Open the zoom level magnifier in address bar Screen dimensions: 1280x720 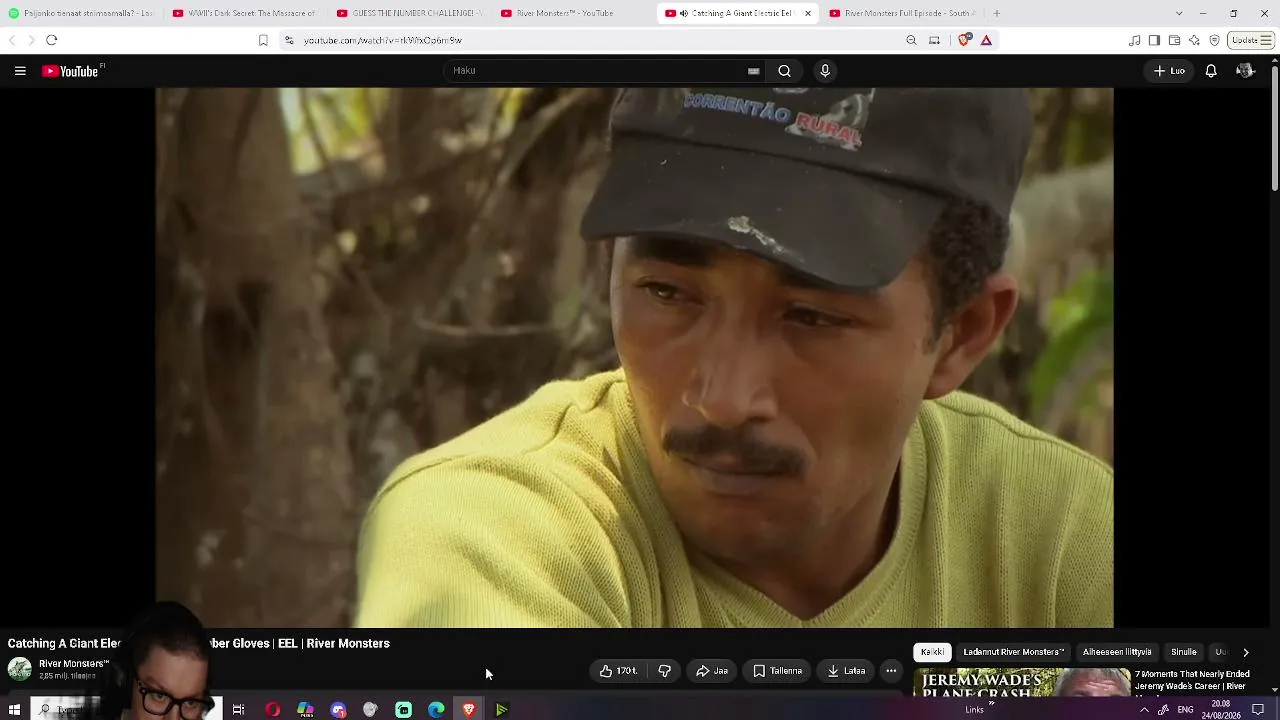click(911, 40)
